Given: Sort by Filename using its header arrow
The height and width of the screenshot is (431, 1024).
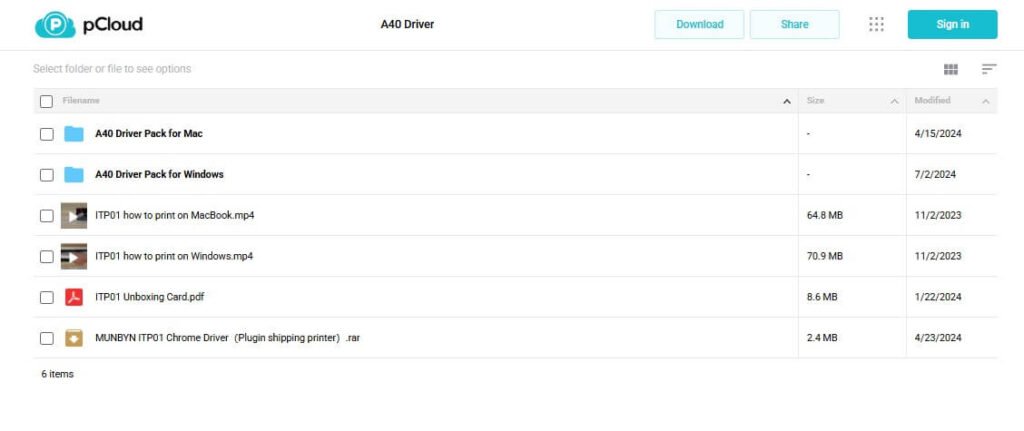Looking at the screenshot, I should pos(787,101).
